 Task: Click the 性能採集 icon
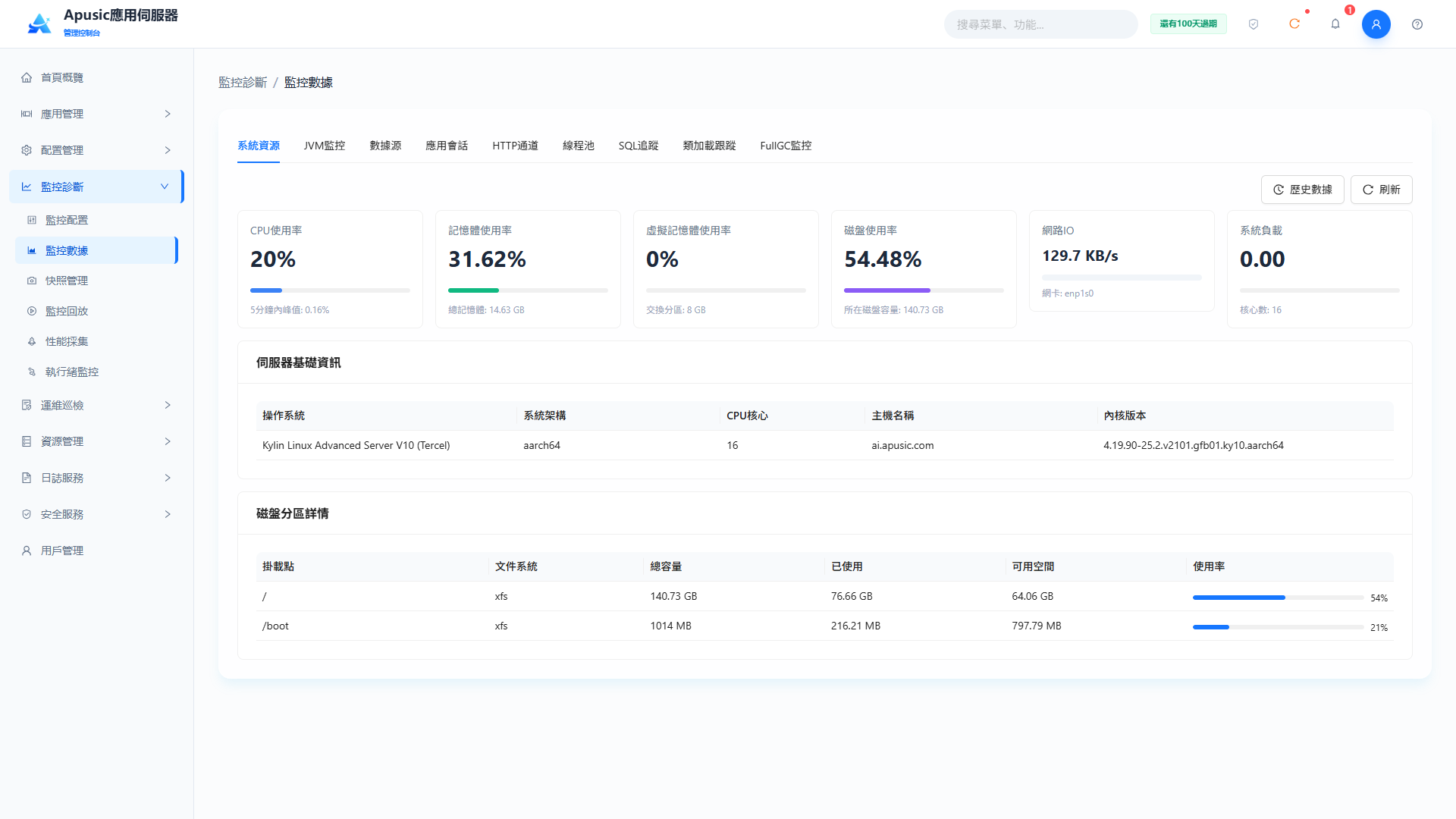point(32,341)
